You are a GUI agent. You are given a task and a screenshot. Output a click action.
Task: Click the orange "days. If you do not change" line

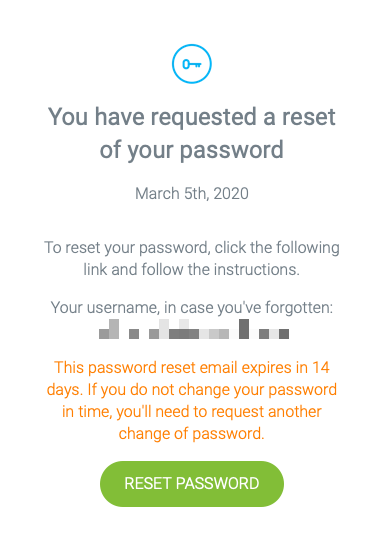192,390
